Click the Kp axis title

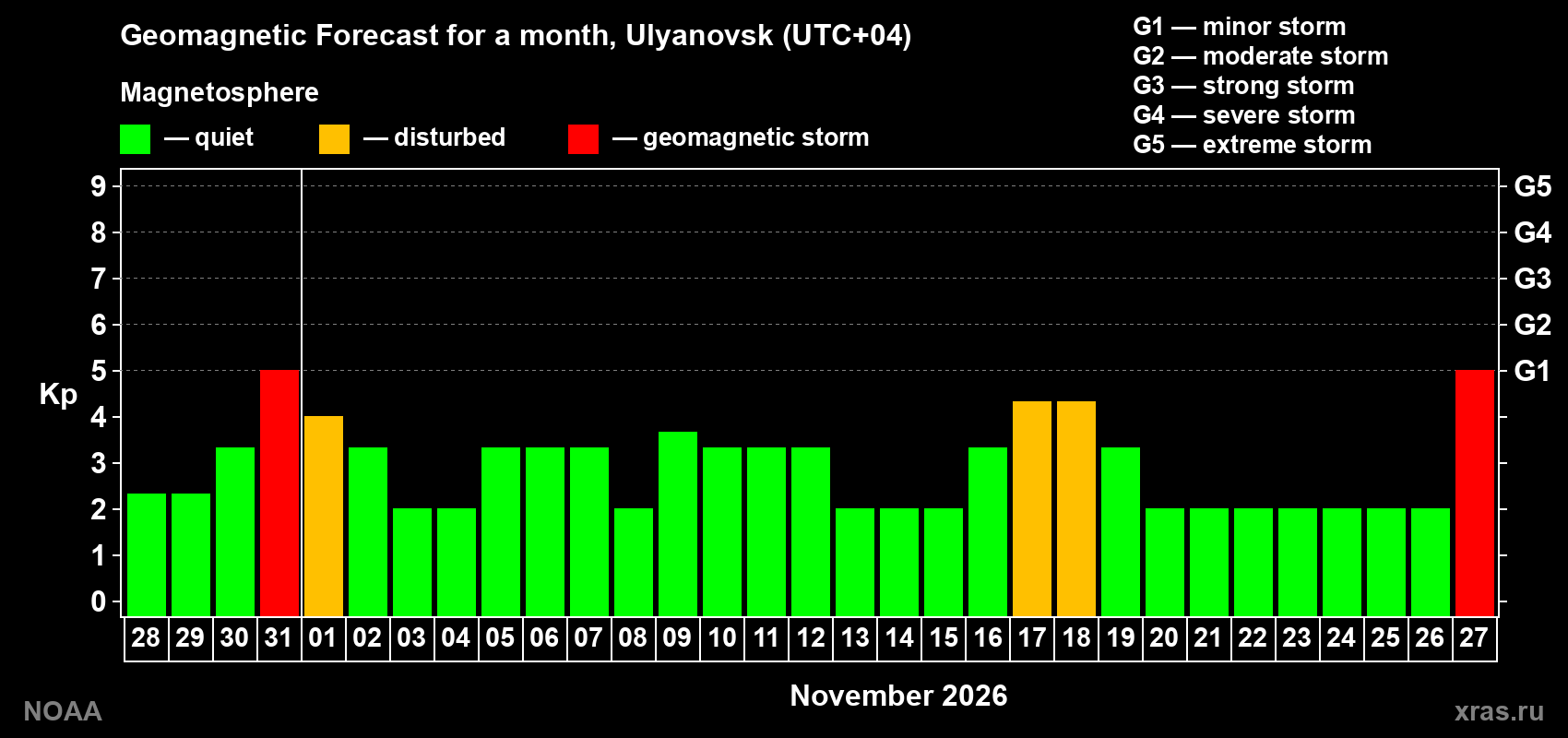[x=58, y=395]
